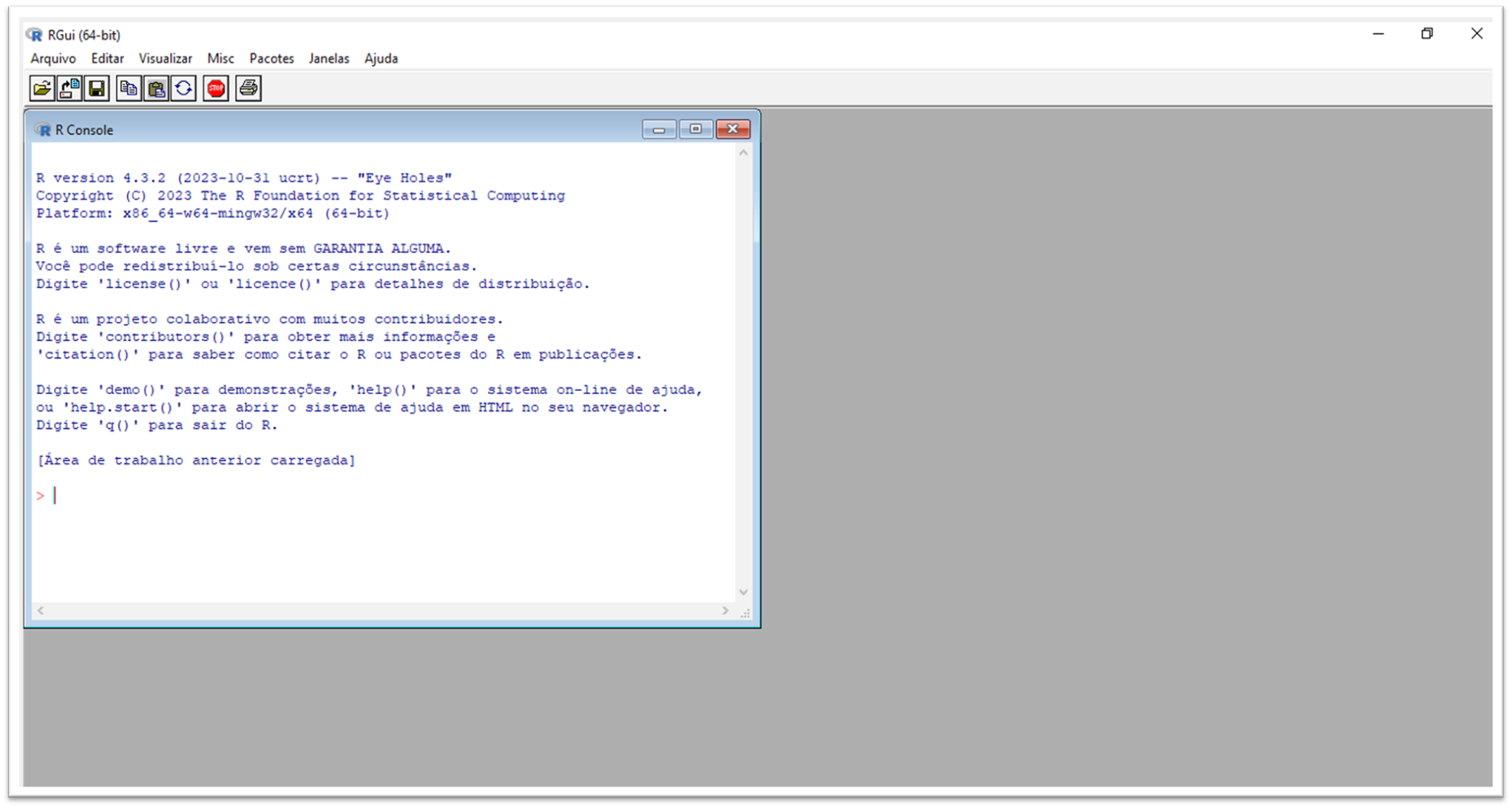Click the 'demo()' text line

coord(369,390)
